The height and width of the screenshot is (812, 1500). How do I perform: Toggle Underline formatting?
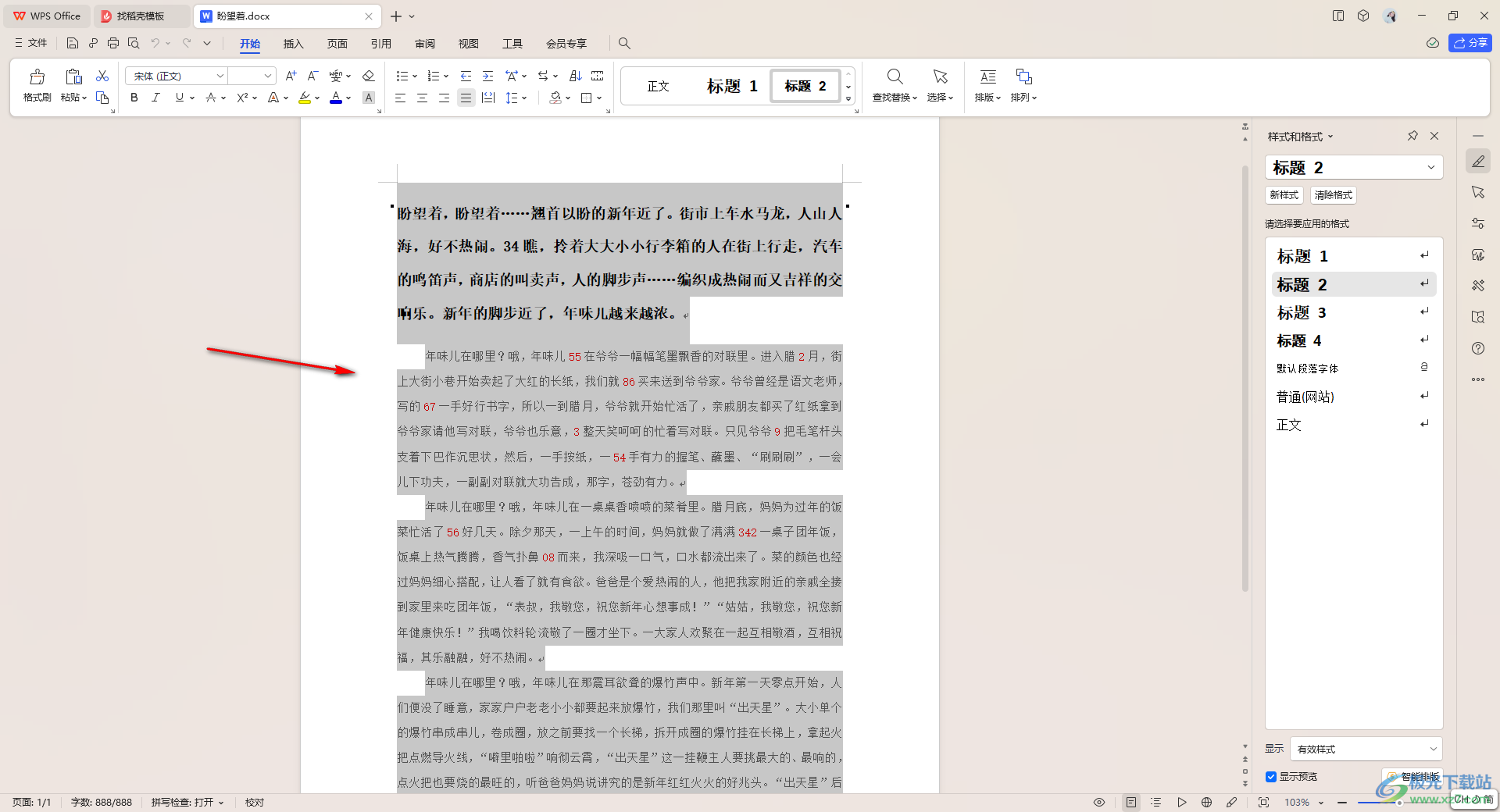(180, 98)
